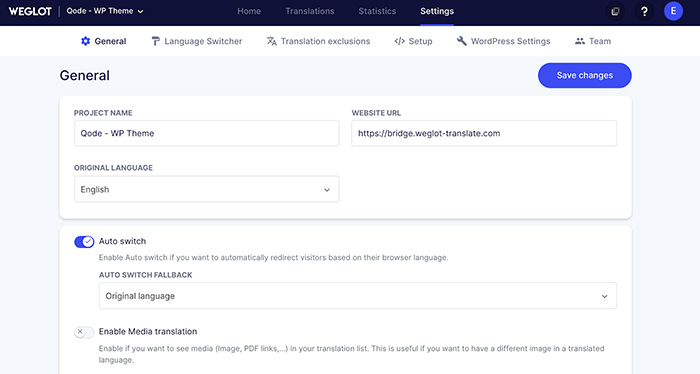Open the Home navigation link

[x=249, y=11]
